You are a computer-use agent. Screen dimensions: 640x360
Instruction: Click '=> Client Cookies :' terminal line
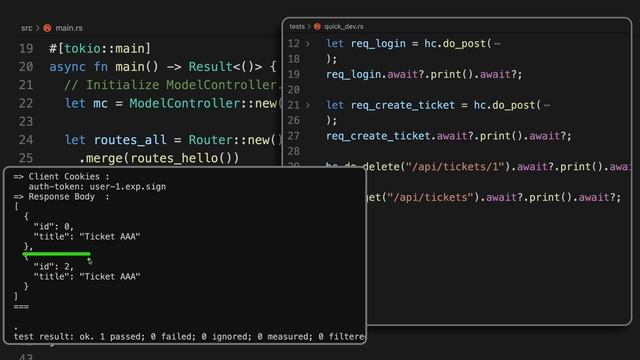coord(61,177)
